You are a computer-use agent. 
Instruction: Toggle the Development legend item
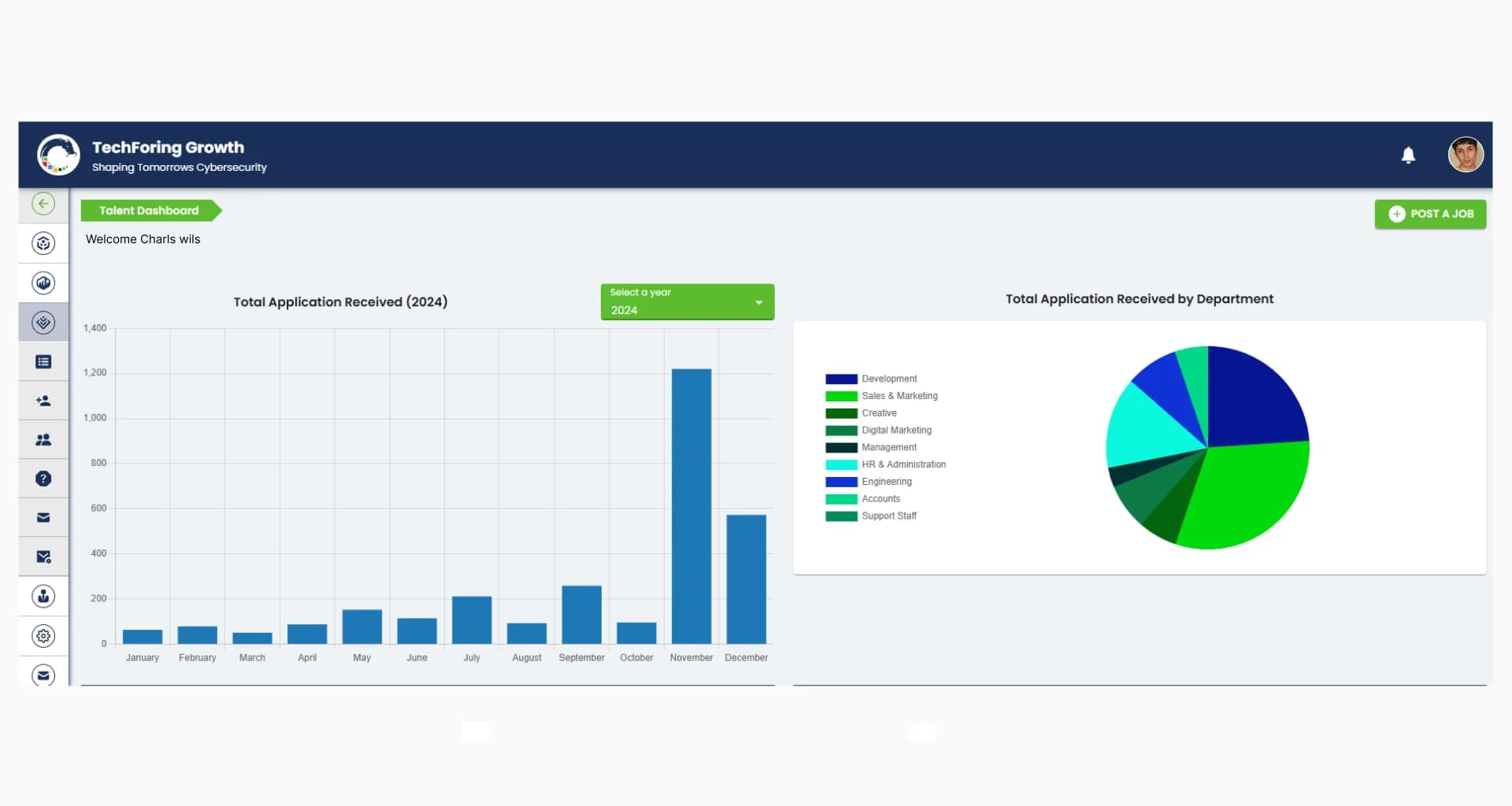(871, 379)
